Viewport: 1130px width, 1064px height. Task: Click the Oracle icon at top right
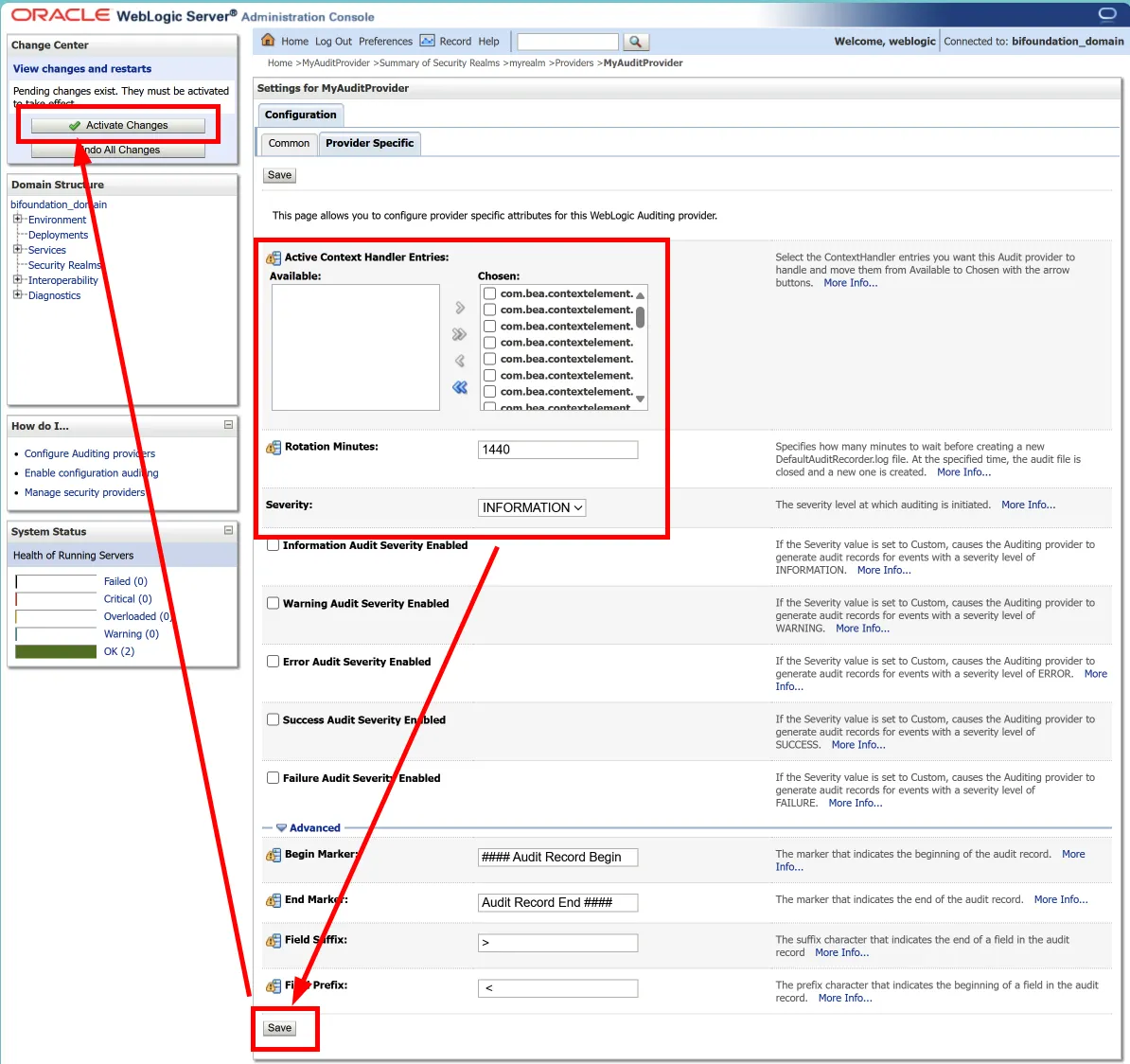[1107, 14]
